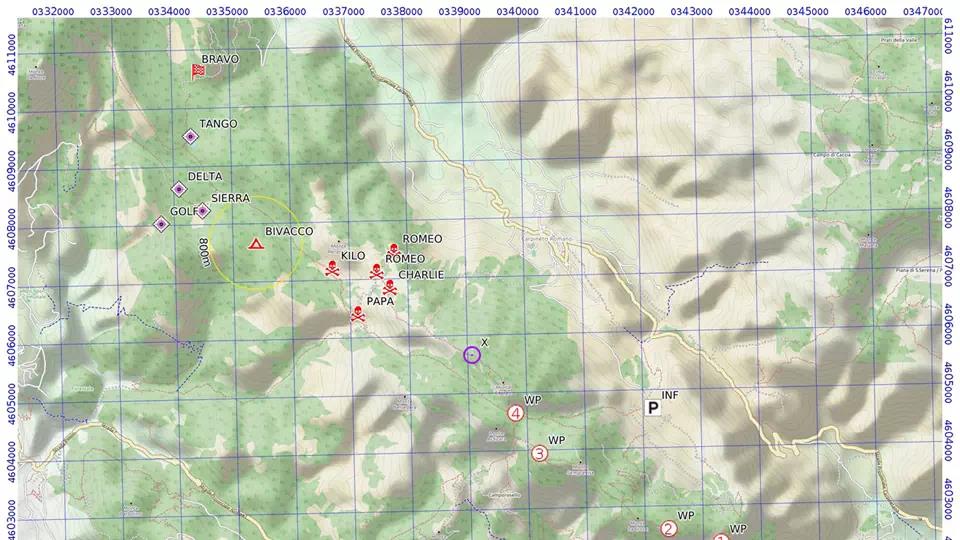
Task: Select the SIERRA label text
Action: tap(230, 198)
